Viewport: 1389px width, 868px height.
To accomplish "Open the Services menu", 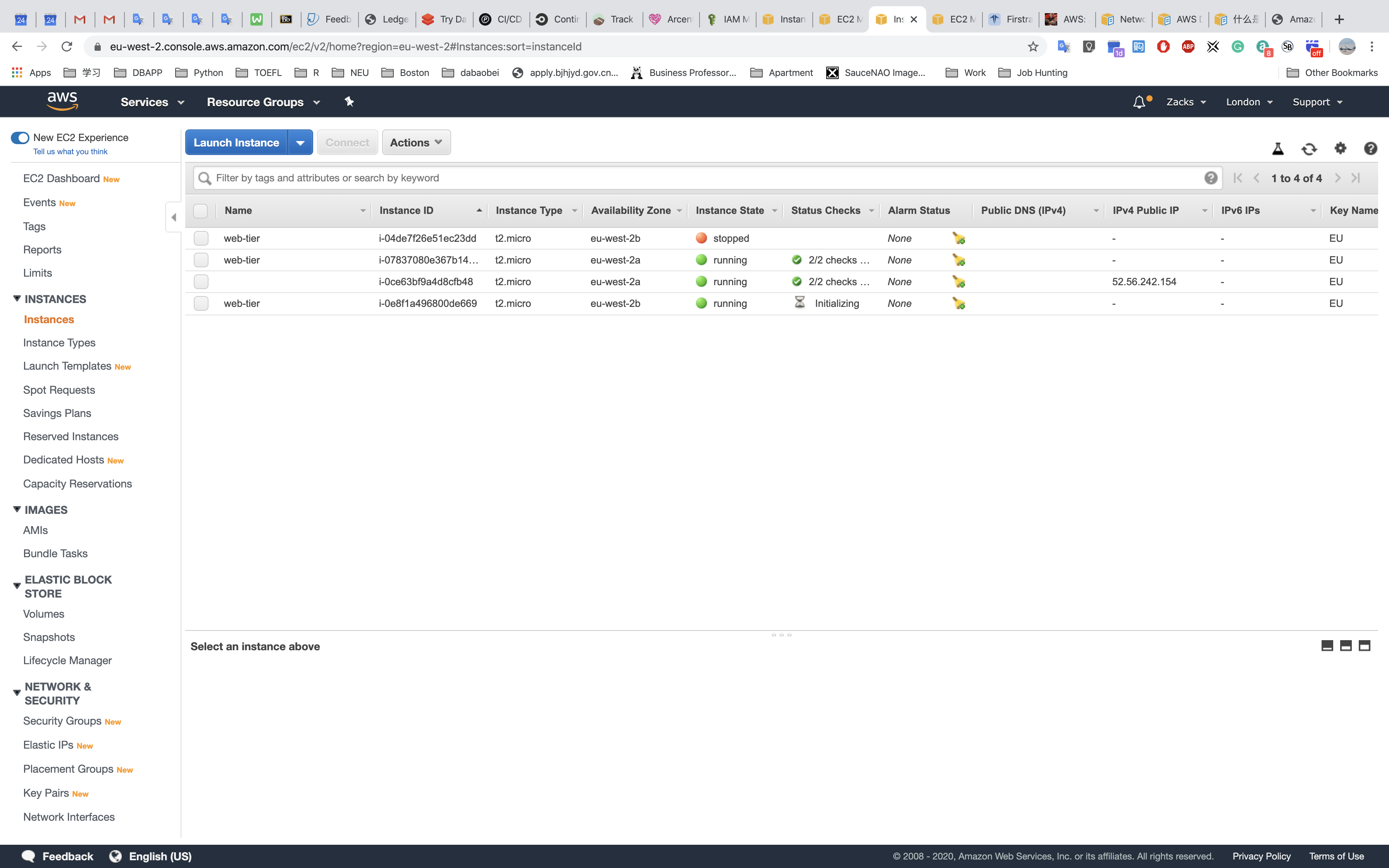I will pyautogui.click(x=152, y=102).
